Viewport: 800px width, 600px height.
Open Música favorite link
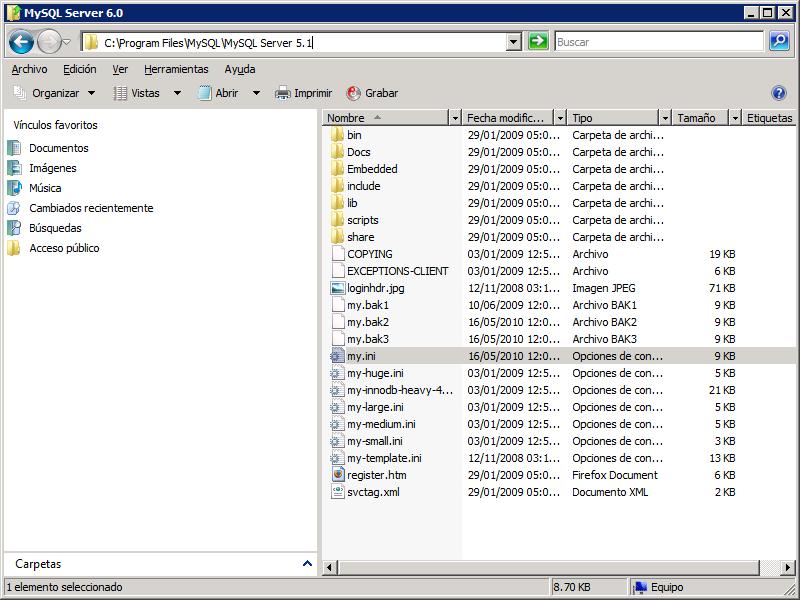pos(45,188)
